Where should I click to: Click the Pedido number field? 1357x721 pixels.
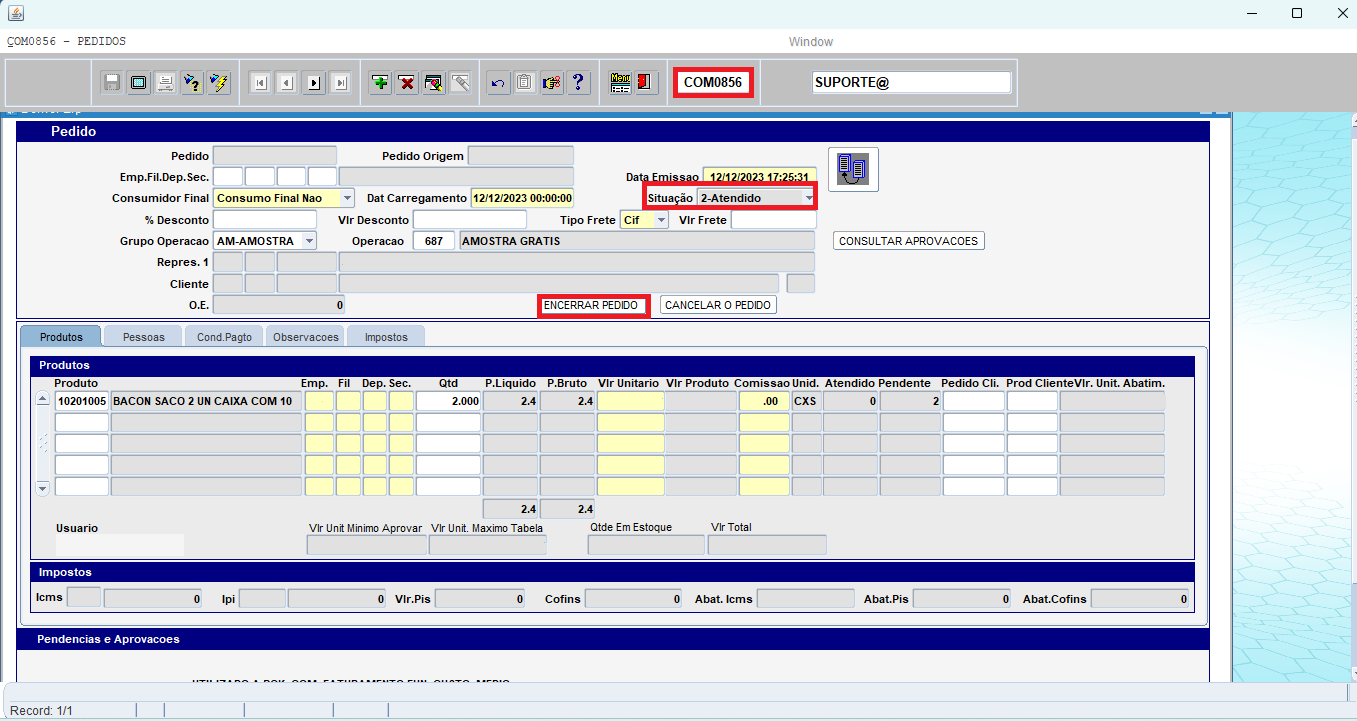(x=275, y=156)
